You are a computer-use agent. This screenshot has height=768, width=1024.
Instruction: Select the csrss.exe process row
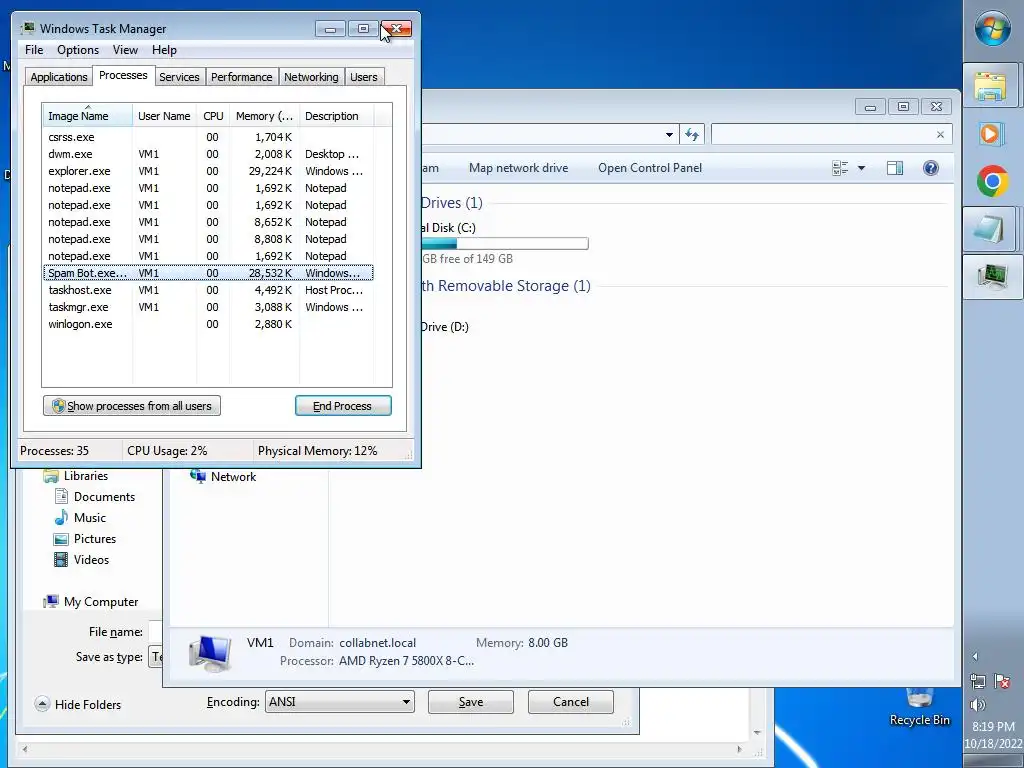(x=208, y=137)
